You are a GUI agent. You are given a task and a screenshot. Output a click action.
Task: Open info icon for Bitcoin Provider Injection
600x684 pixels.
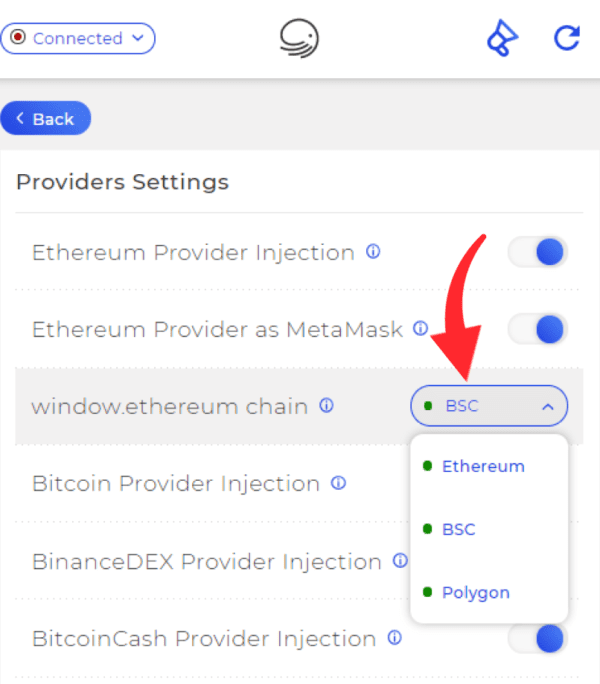(x=338, y=482)
